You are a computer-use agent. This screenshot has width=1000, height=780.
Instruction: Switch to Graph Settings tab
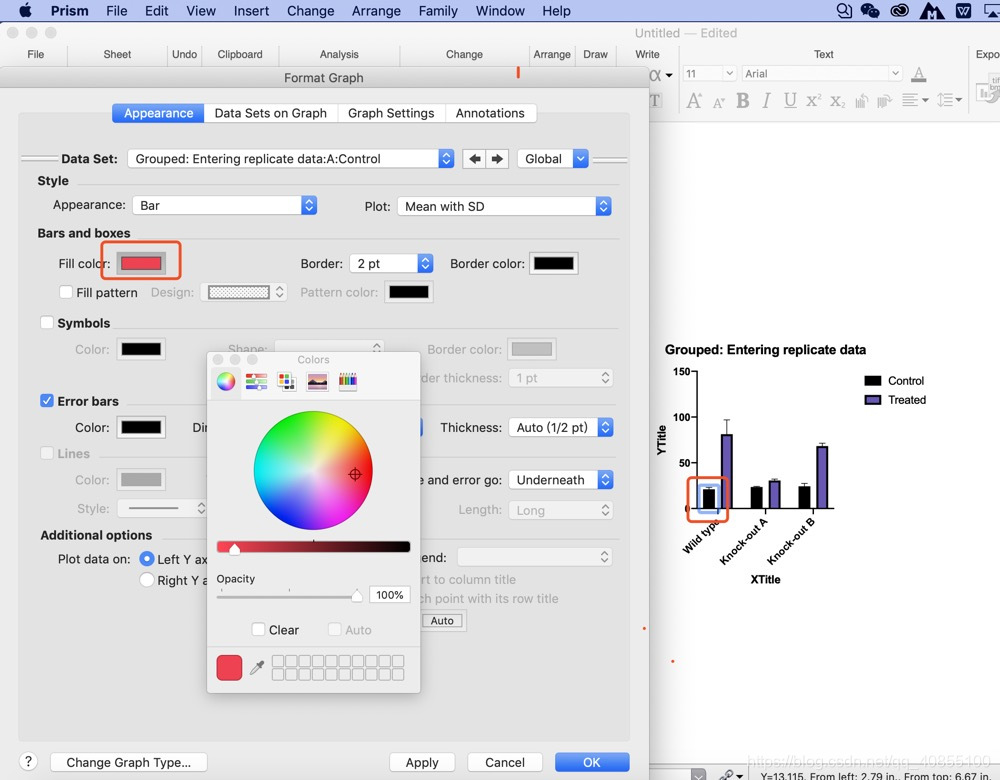pos(391,113)
